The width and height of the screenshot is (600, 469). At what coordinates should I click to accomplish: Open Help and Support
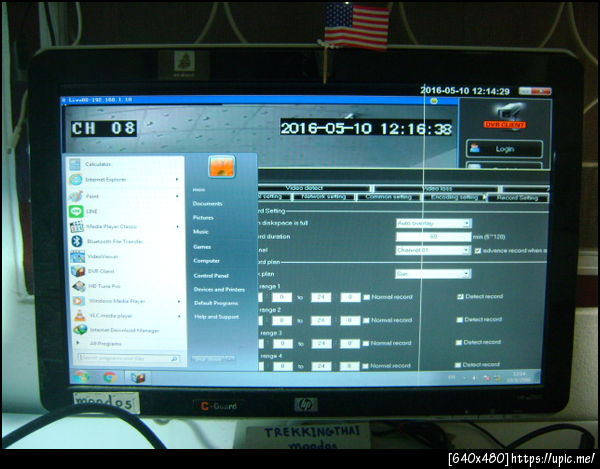pyautogui.click(x=217, y=317)
